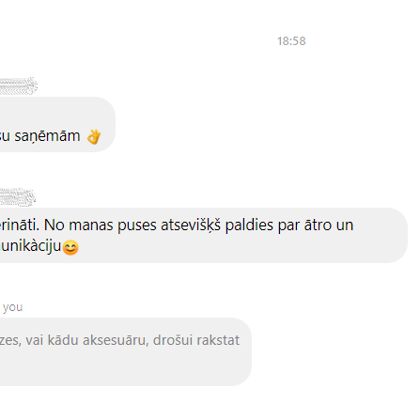Click the word 'aksesuāru' in the reply

(114, 340)
